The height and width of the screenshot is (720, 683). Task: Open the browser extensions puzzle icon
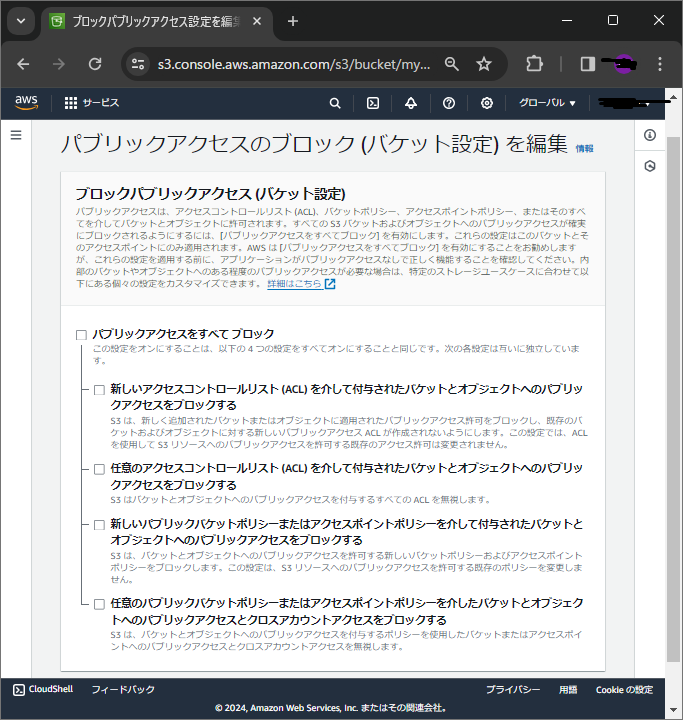534,64
